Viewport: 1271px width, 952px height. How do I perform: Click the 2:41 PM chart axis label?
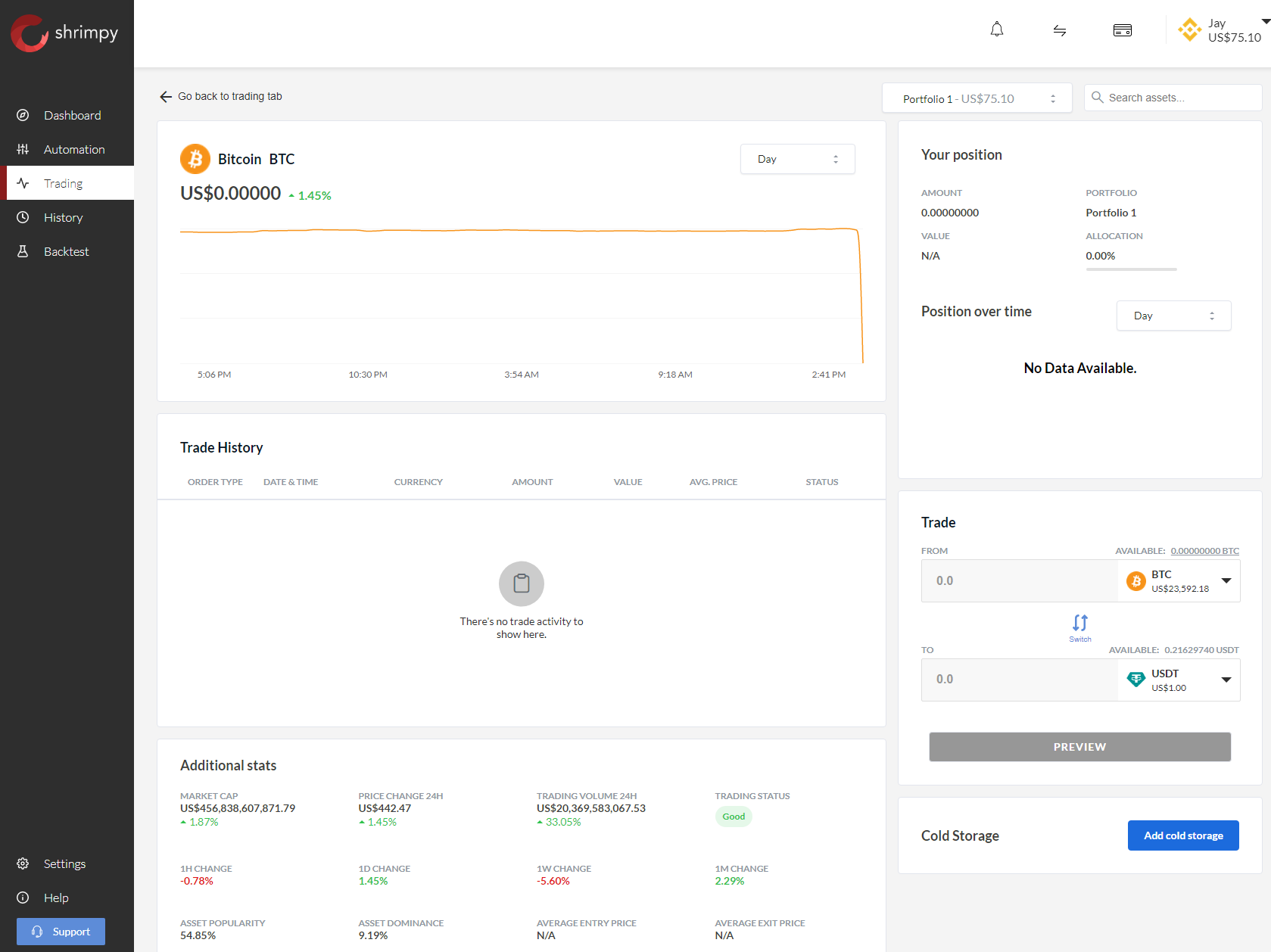tap(829, 375)
